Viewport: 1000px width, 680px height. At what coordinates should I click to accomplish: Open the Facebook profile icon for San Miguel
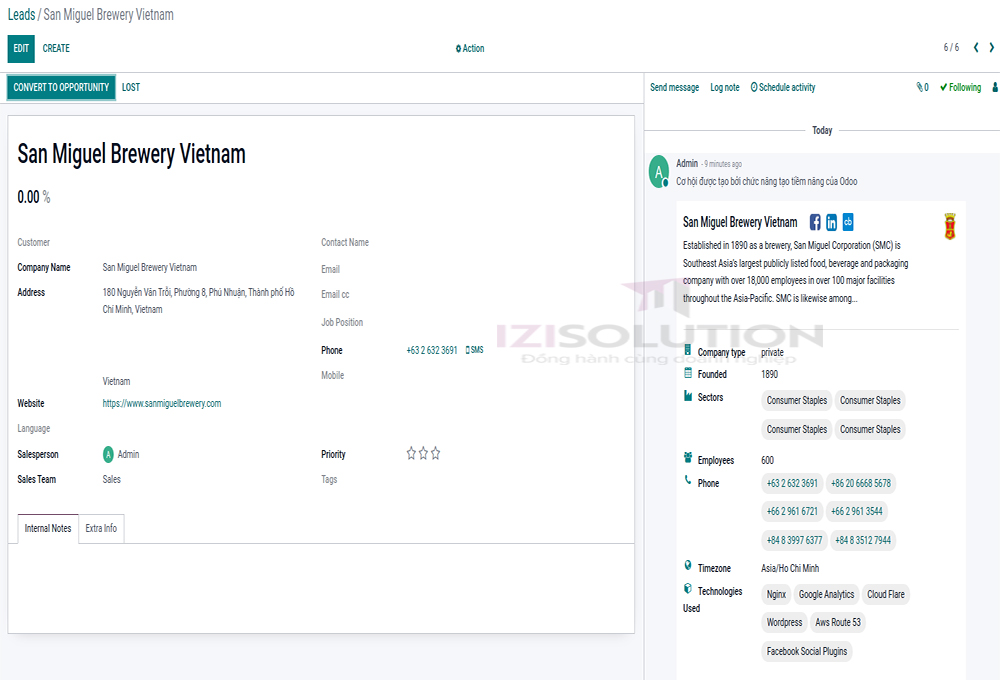[815, 222]
